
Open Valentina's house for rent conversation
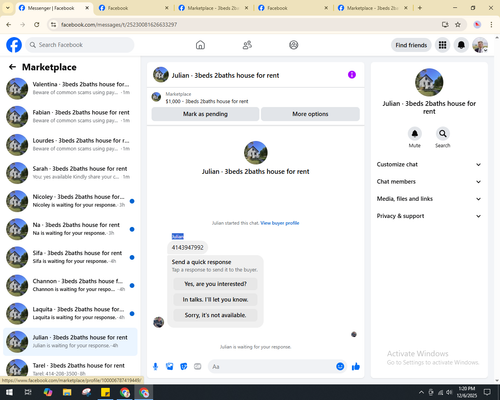70,88
